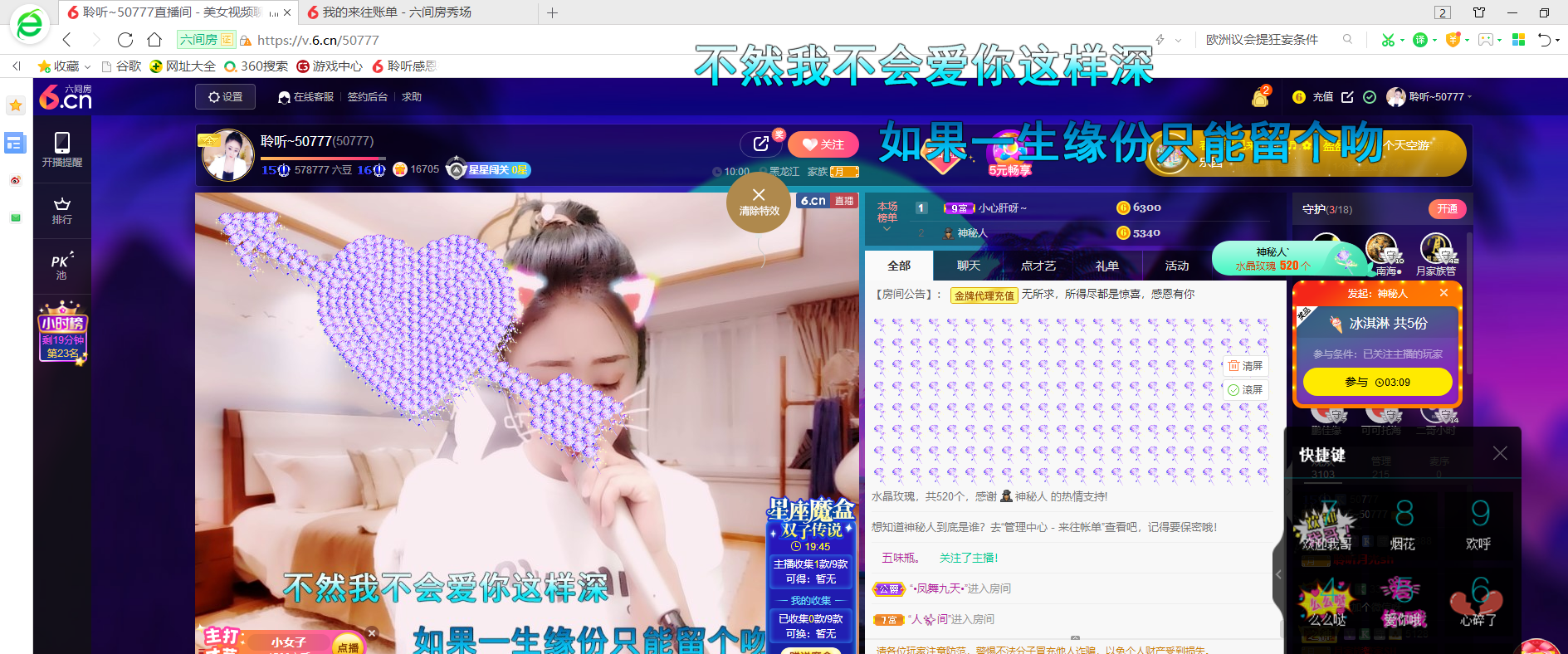
Task: Close the 冰淇淋 lottery popup
Action: pos(1443,293)
